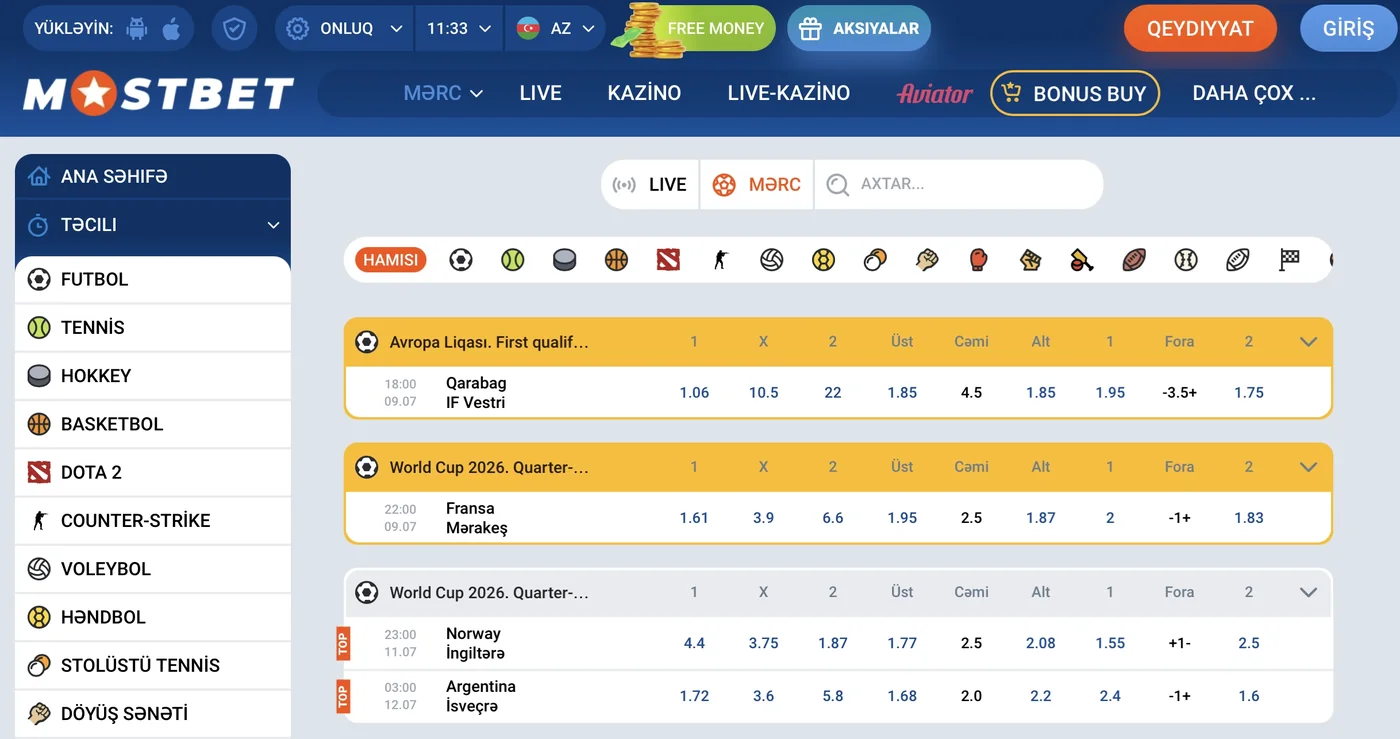Image resolution: width=1400 pixels, height=739 pixels.
Task: Filter by red Dota 2 icon in sports strip
Action: [668, 260]
